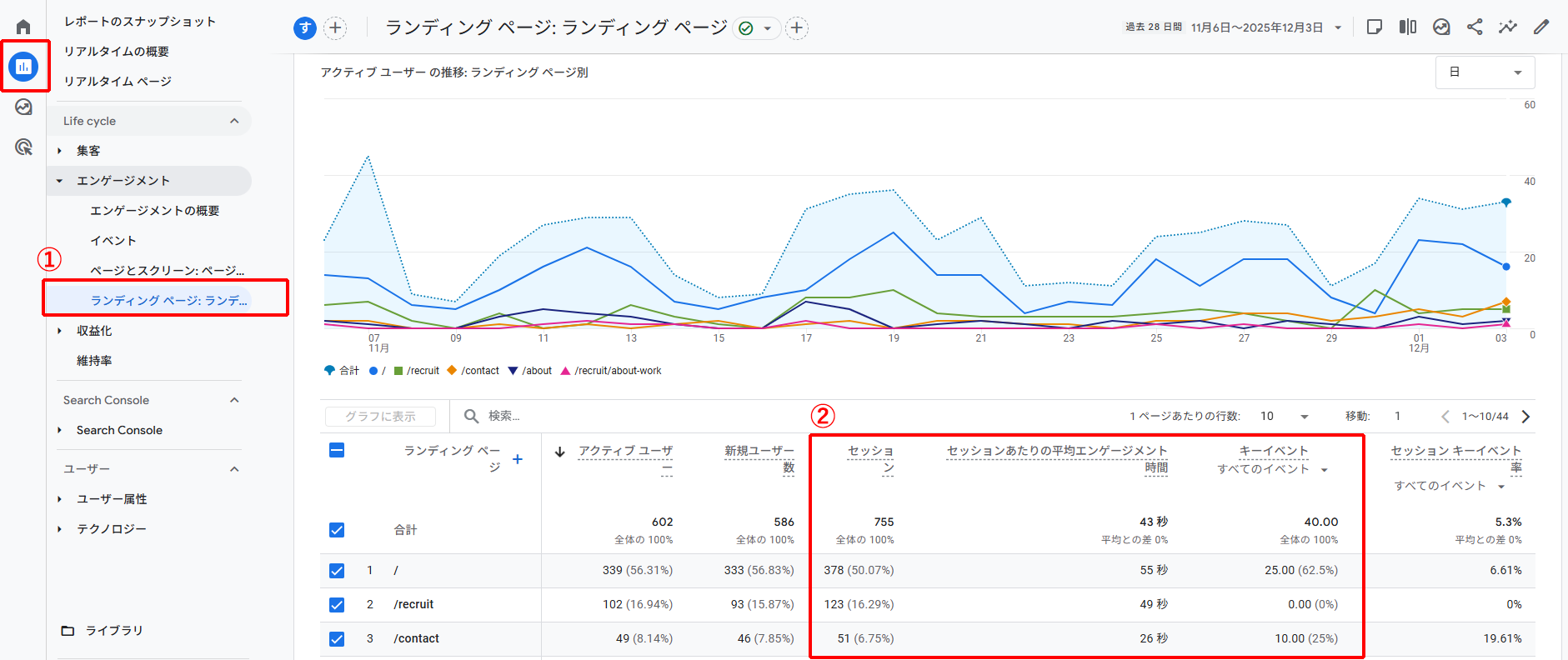Select ランディング ページ report in sidebar
Viewport: 1568px width, 660px height.
(169, 301)
